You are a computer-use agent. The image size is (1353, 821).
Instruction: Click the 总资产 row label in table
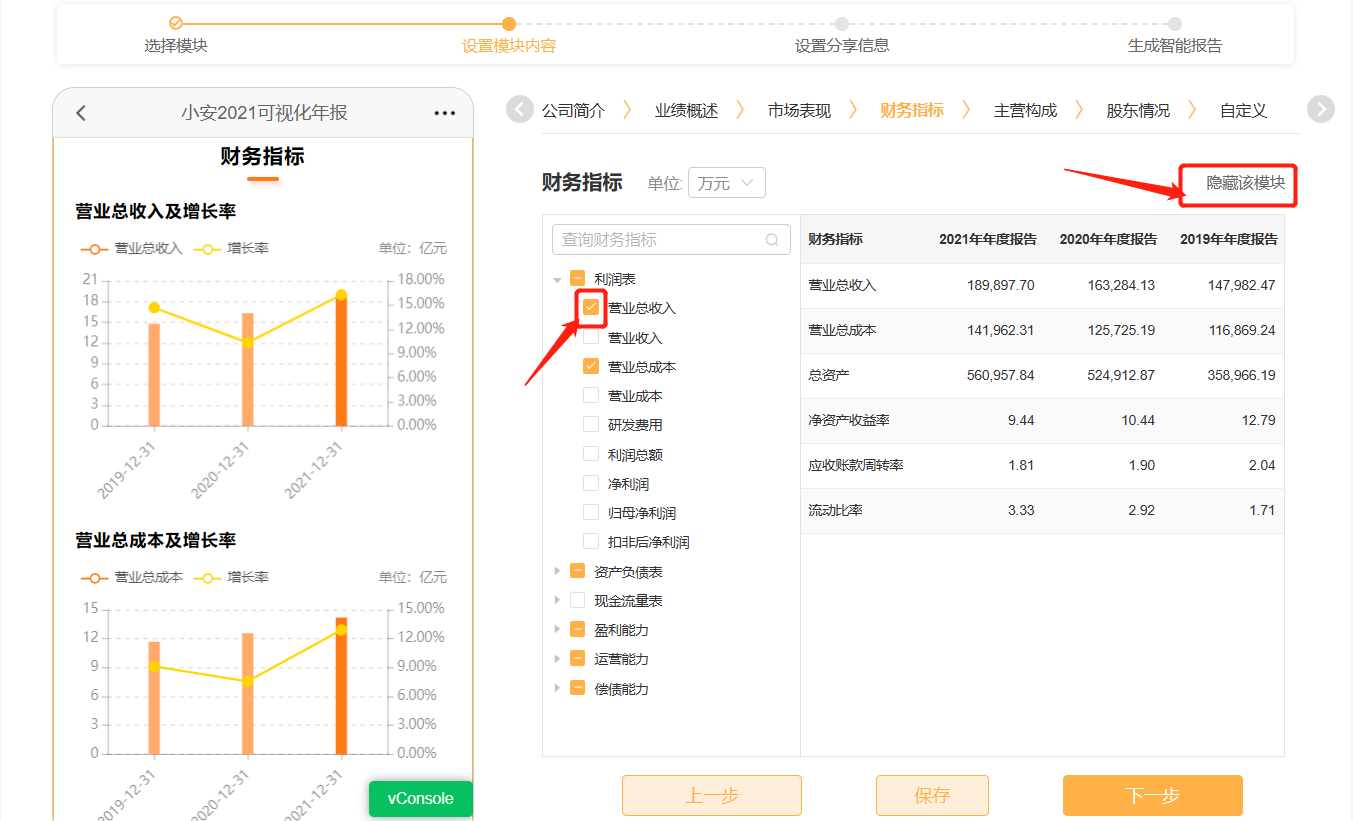click(829, 375)
